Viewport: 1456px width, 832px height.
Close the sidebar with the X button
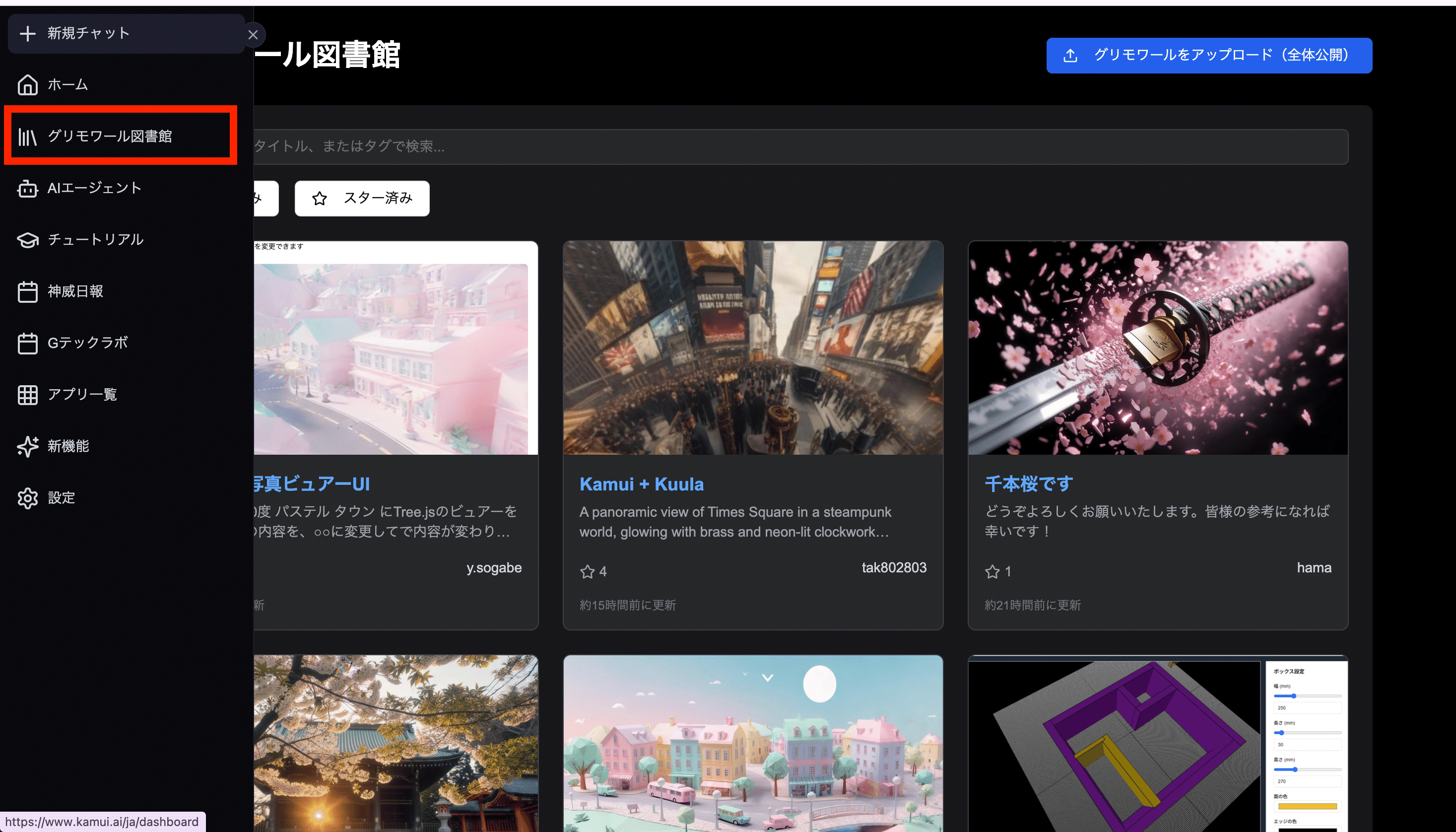(x=253, y=35)
